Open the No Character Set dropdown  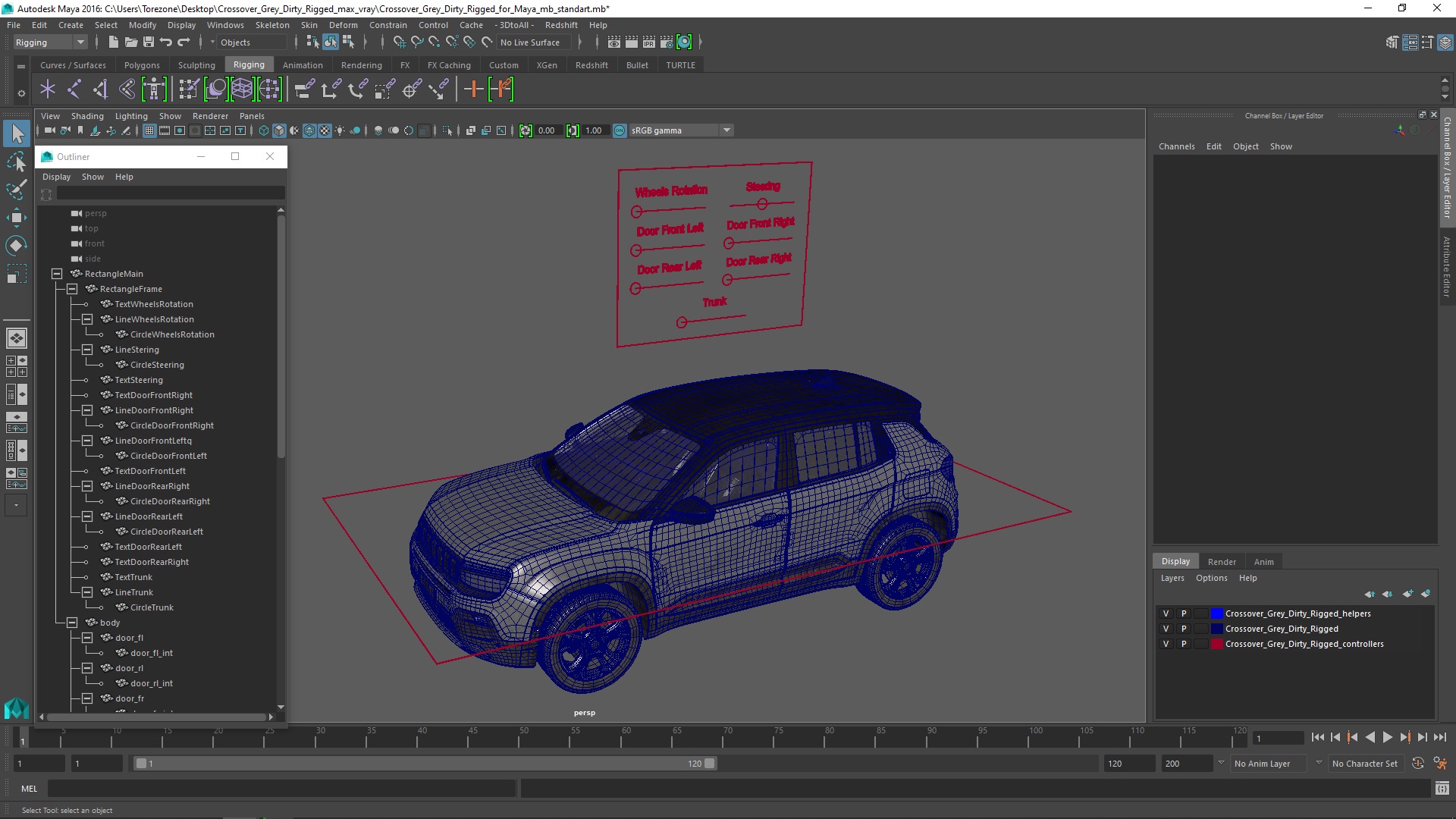click(1365, 764)
